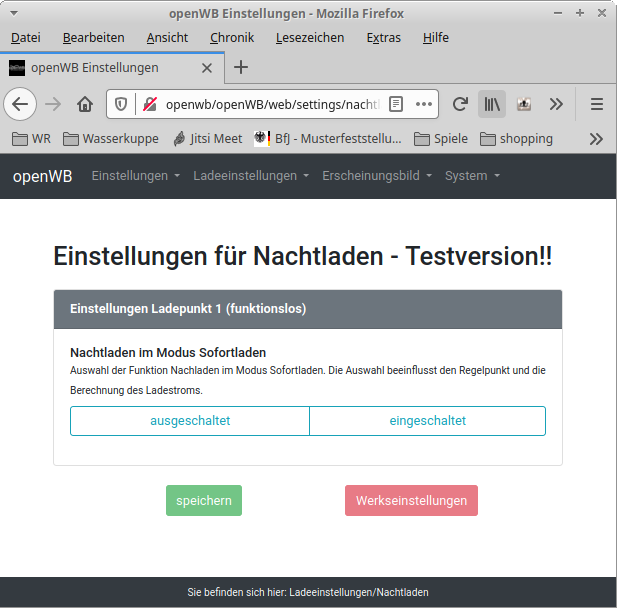The width and height of the screenshot is (617, 608).
Task: Expand the Erscheinungsbild dropdown
Action: tap(377, 176)
